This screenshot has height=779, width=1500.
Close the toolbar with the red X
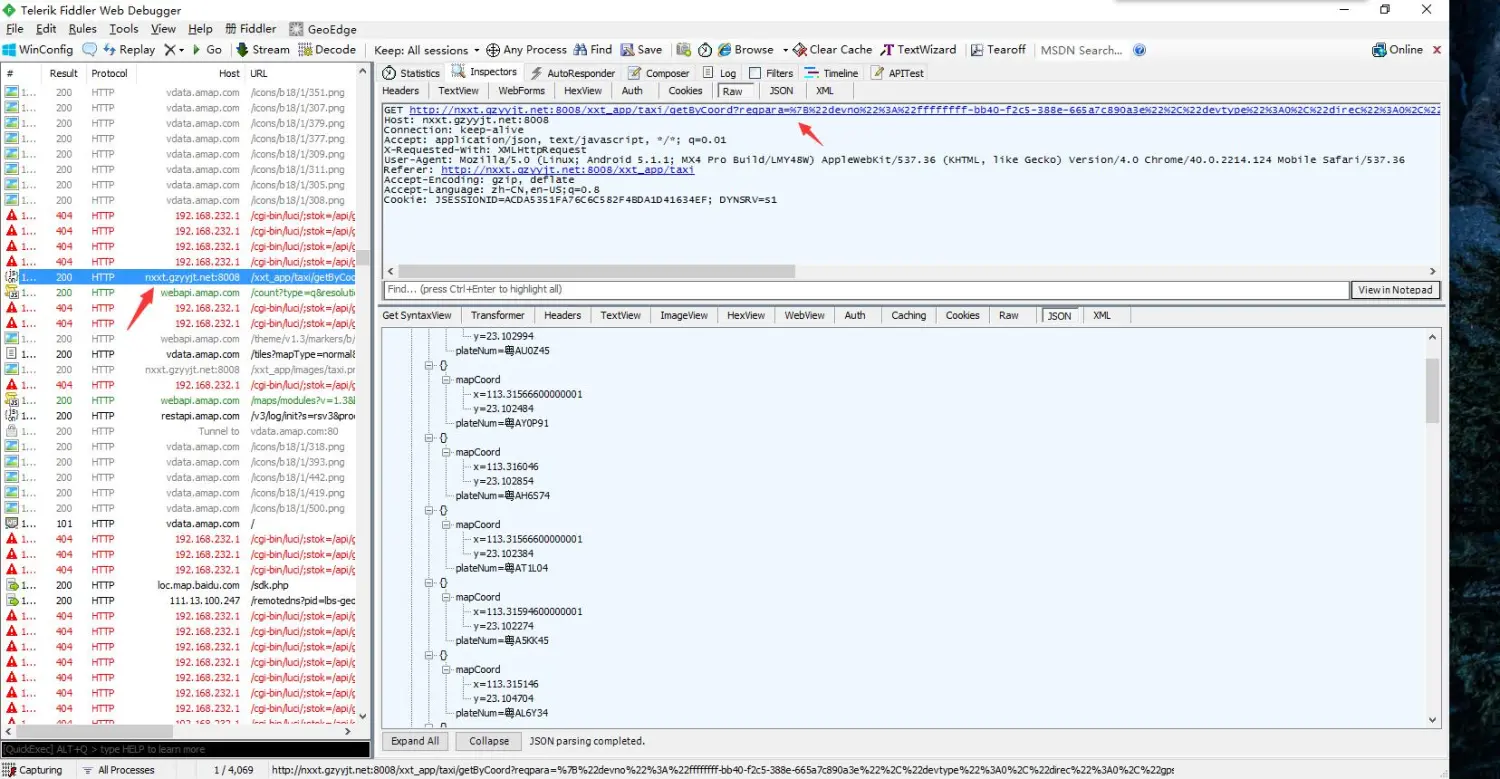(1437, 49)
